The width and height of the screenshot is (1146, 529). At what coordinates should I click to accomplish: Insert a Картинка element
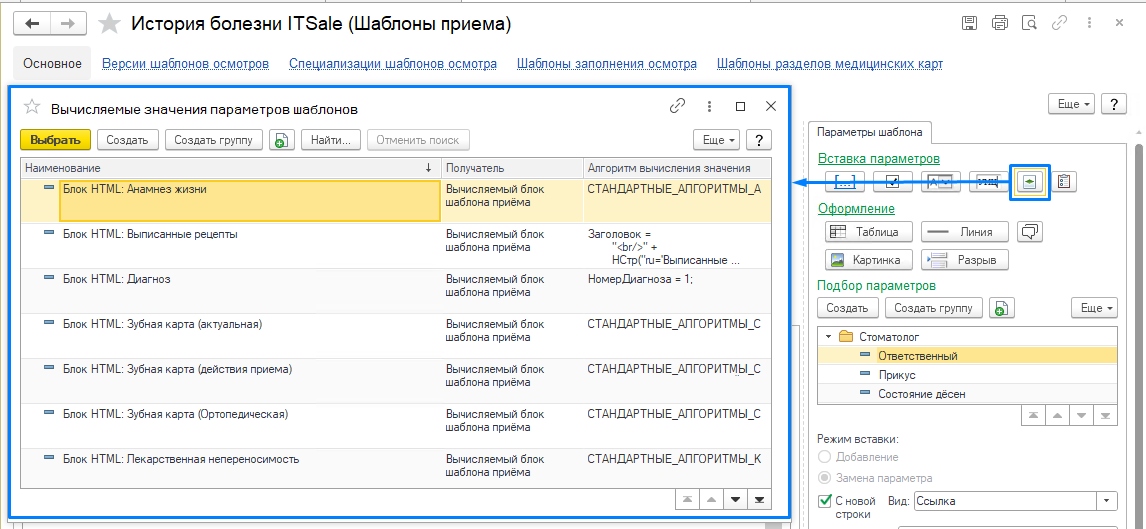pos(870,259)
